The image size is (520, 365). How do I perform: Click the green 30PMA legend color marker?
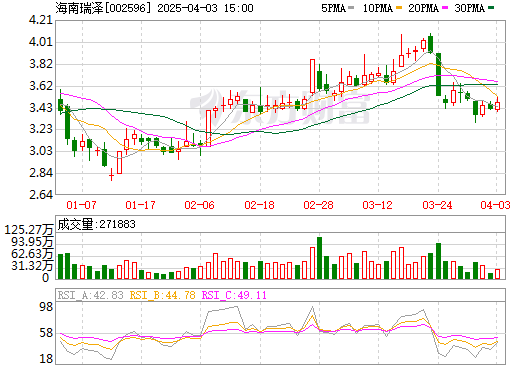pos(491,8)
